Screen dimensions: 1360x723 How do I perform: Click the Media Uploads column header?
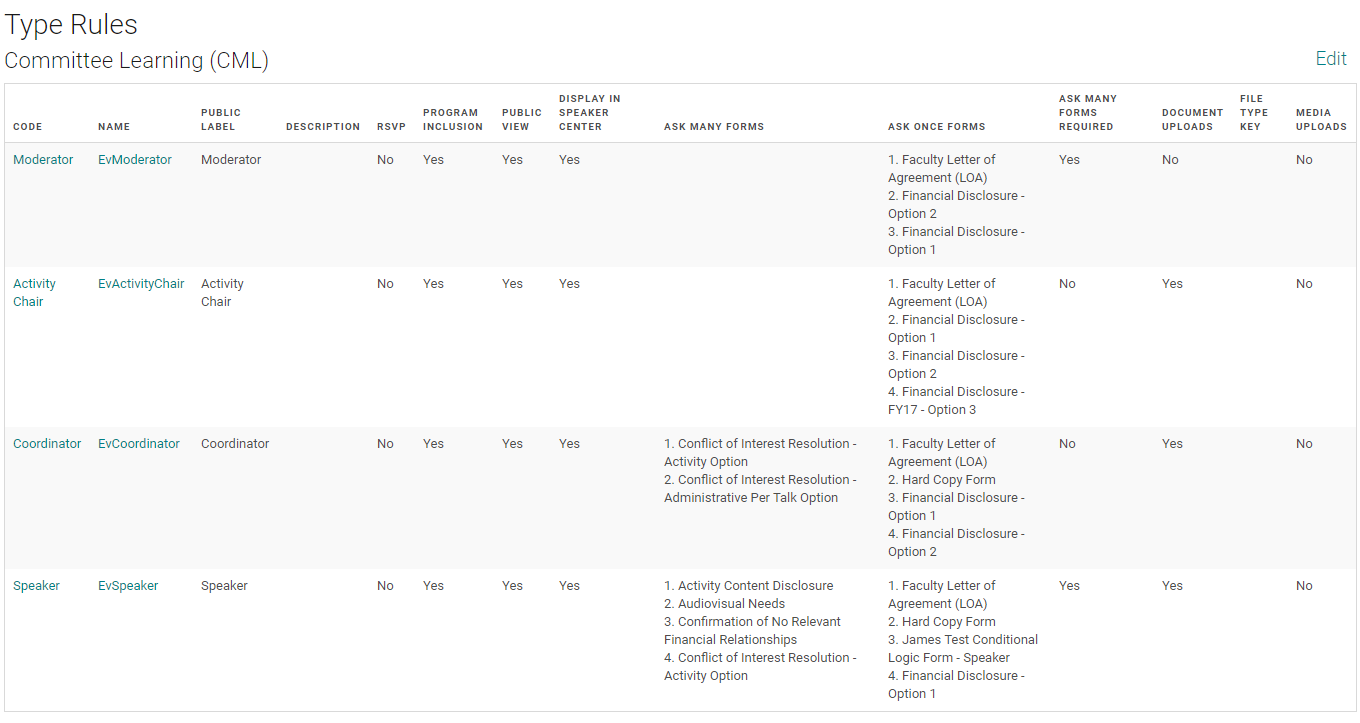click(1321, 120)
